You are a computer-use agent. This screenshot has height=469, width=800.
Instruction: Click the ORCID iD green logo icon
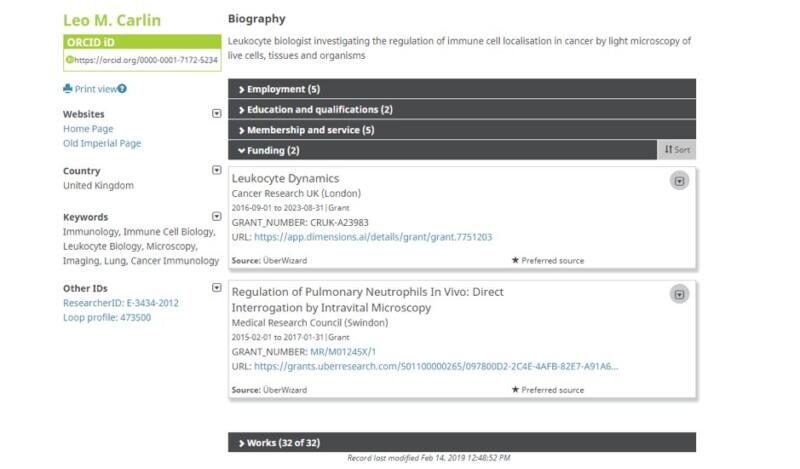point(69,60)
